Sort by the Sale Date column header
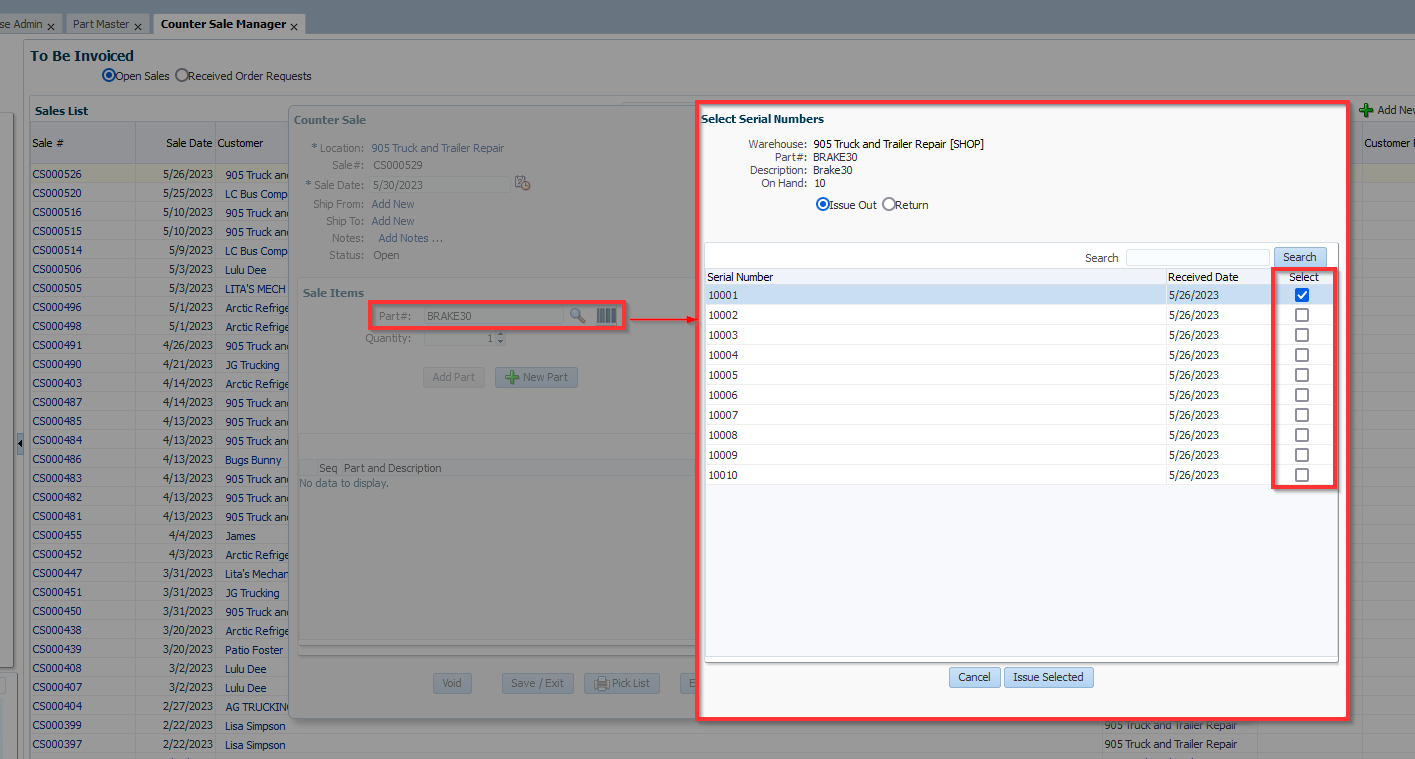 [175, 143]
